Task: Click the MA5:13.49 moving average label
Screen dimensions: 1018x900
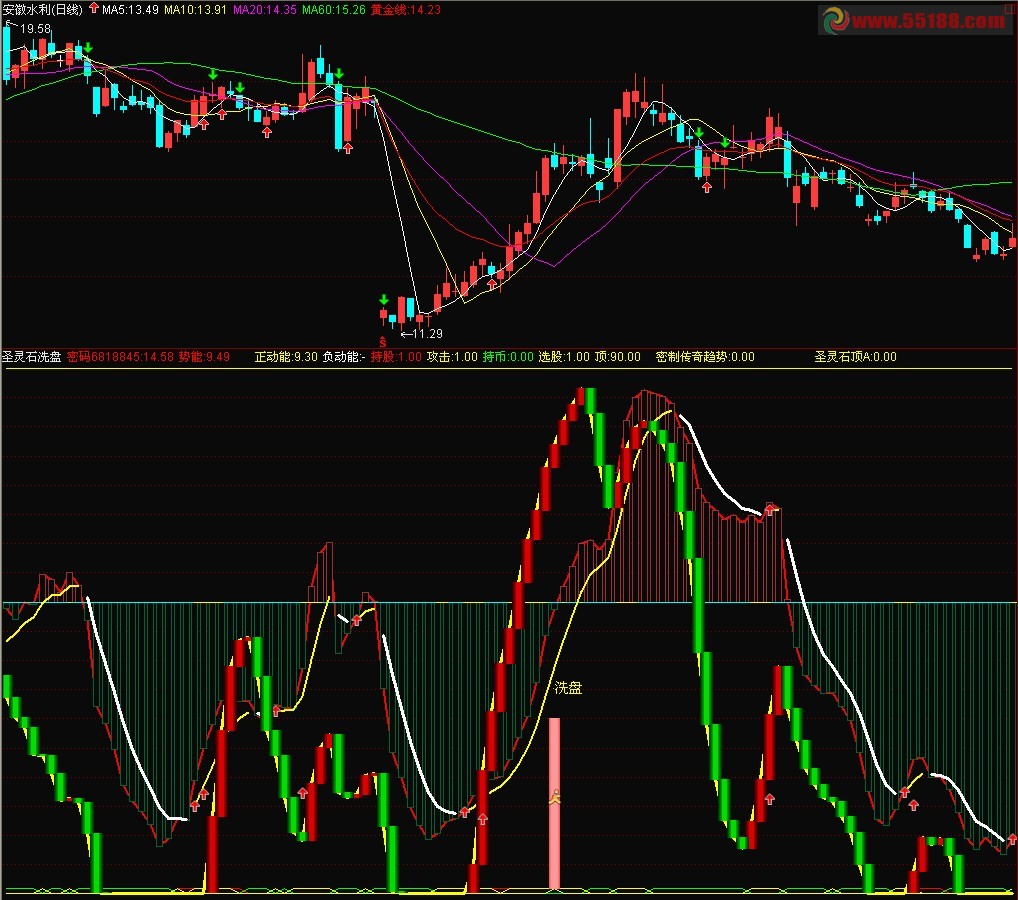Action: pos(130,9)
